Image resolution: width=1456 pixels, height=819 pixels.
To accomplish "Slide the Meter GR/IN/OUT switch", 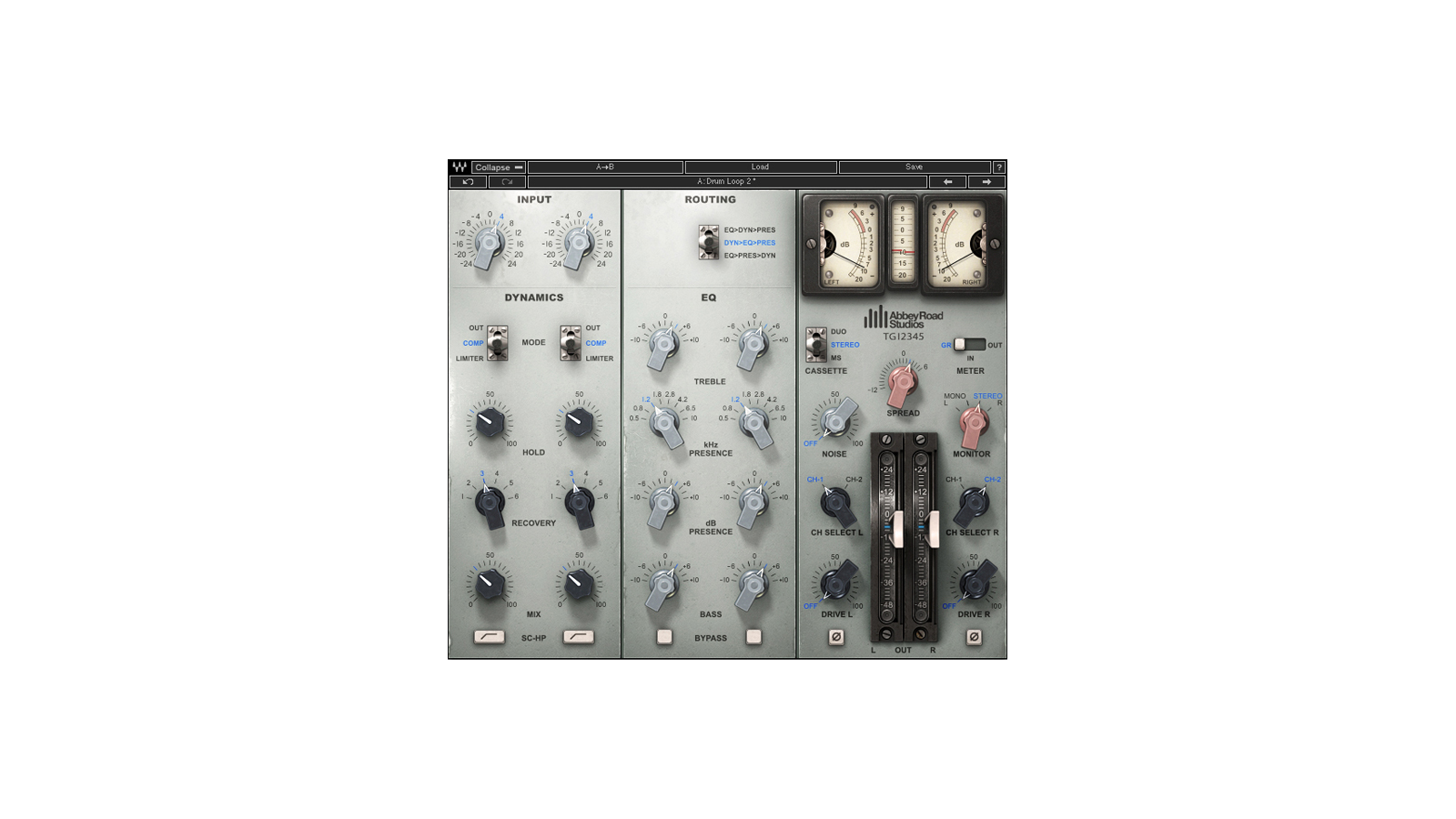I will point(969,345).
